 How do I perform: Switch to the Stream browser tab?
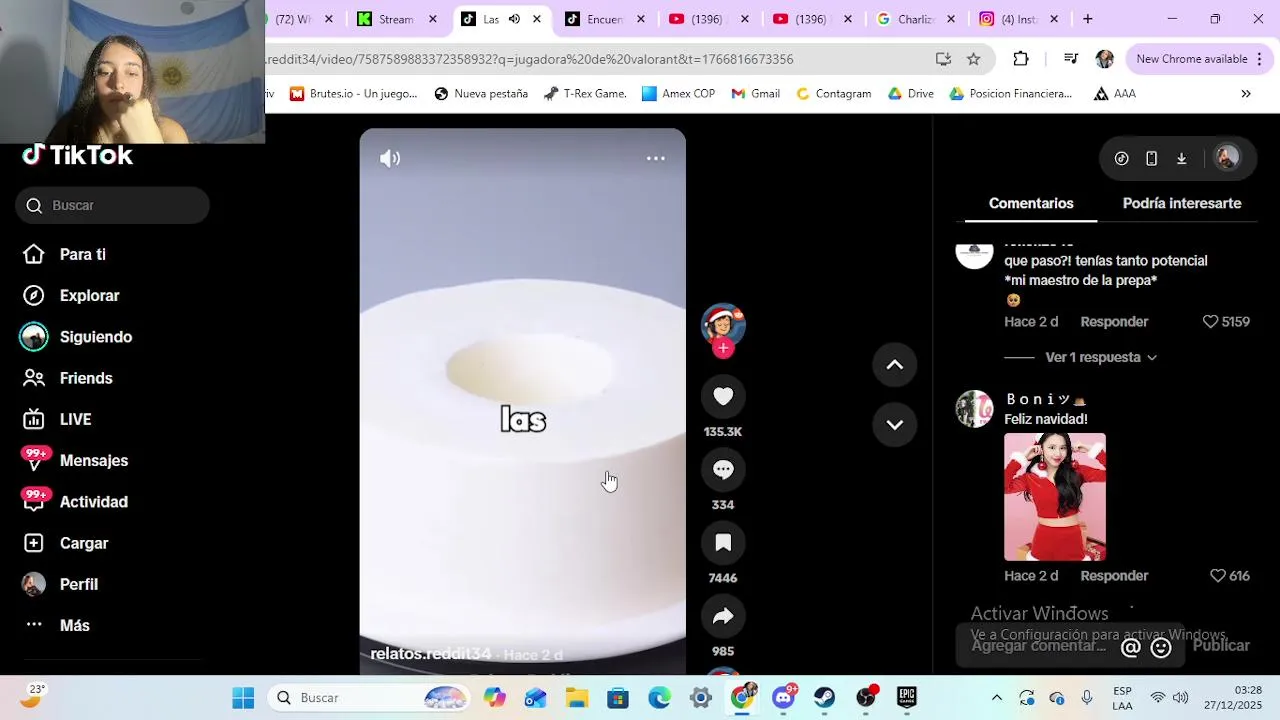(397, 19)
